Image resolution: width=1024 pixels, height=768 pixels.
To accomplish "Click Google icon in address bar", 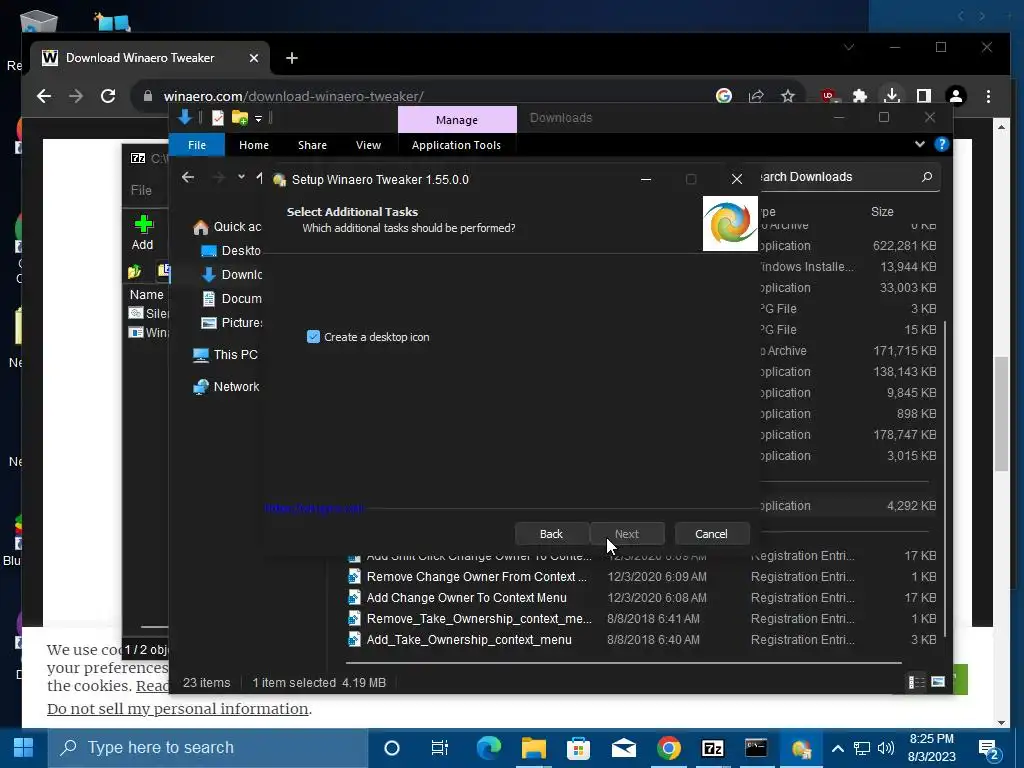I will coord(724,96).
